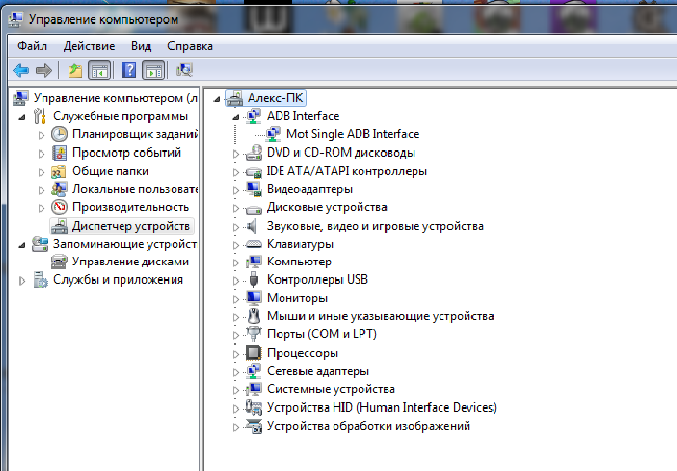Collapse the Алекс-ПК root node
Screen dimensions: 677x471
pyautogui.click(x=217, y=99)
